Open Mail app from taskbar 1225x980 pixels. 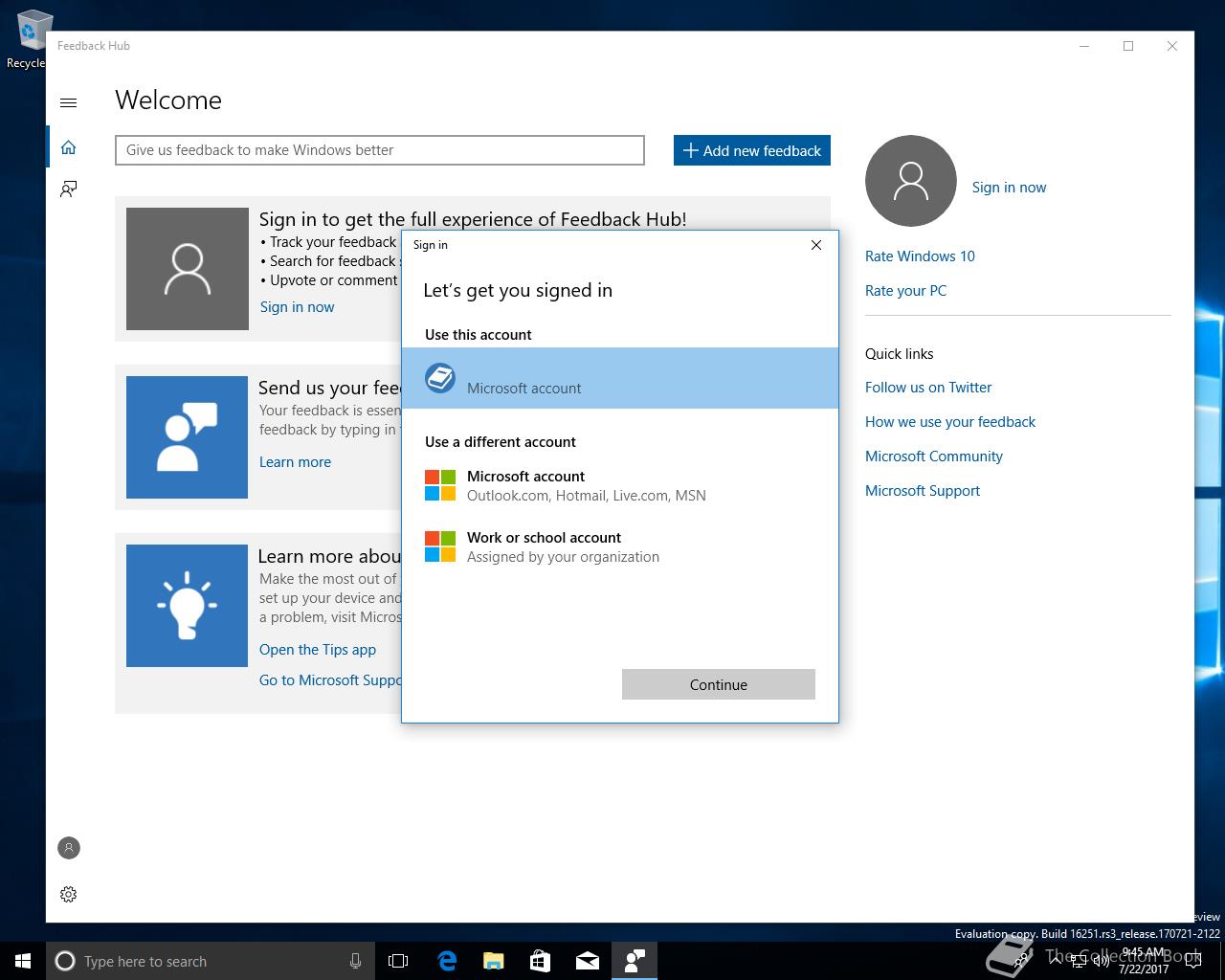[588, 961]
